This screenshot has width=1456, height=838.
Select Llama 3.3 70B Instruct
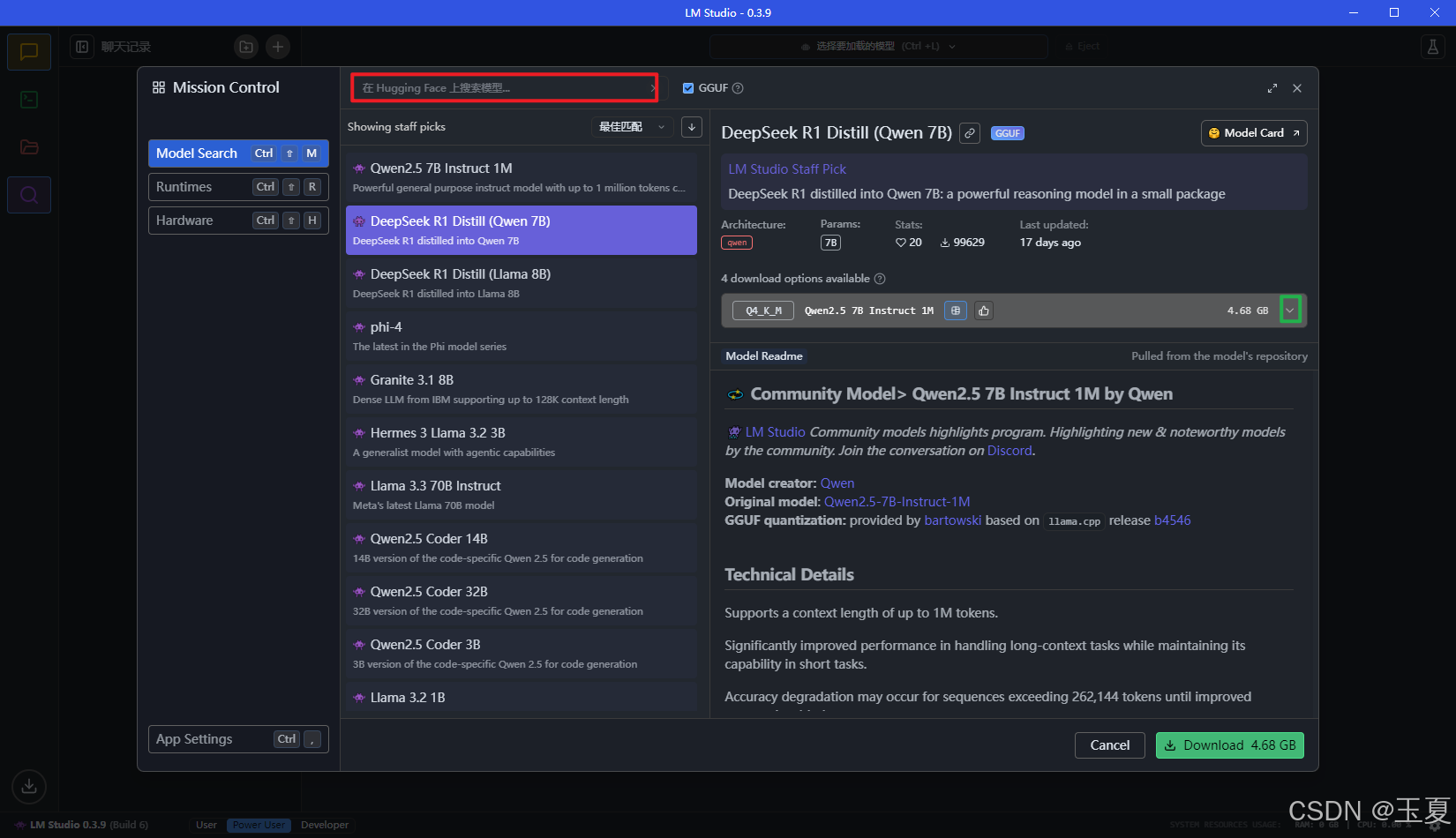522,495
